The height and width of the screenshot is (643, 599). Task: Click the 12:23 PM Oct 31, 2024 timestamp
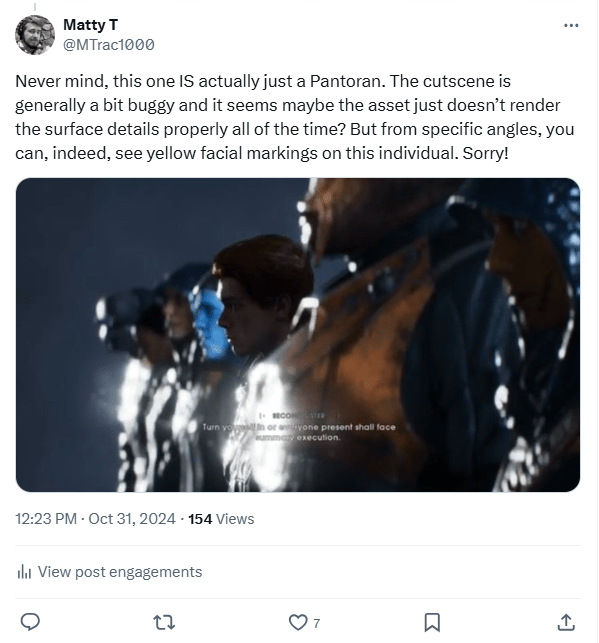(x=96, y=519)
